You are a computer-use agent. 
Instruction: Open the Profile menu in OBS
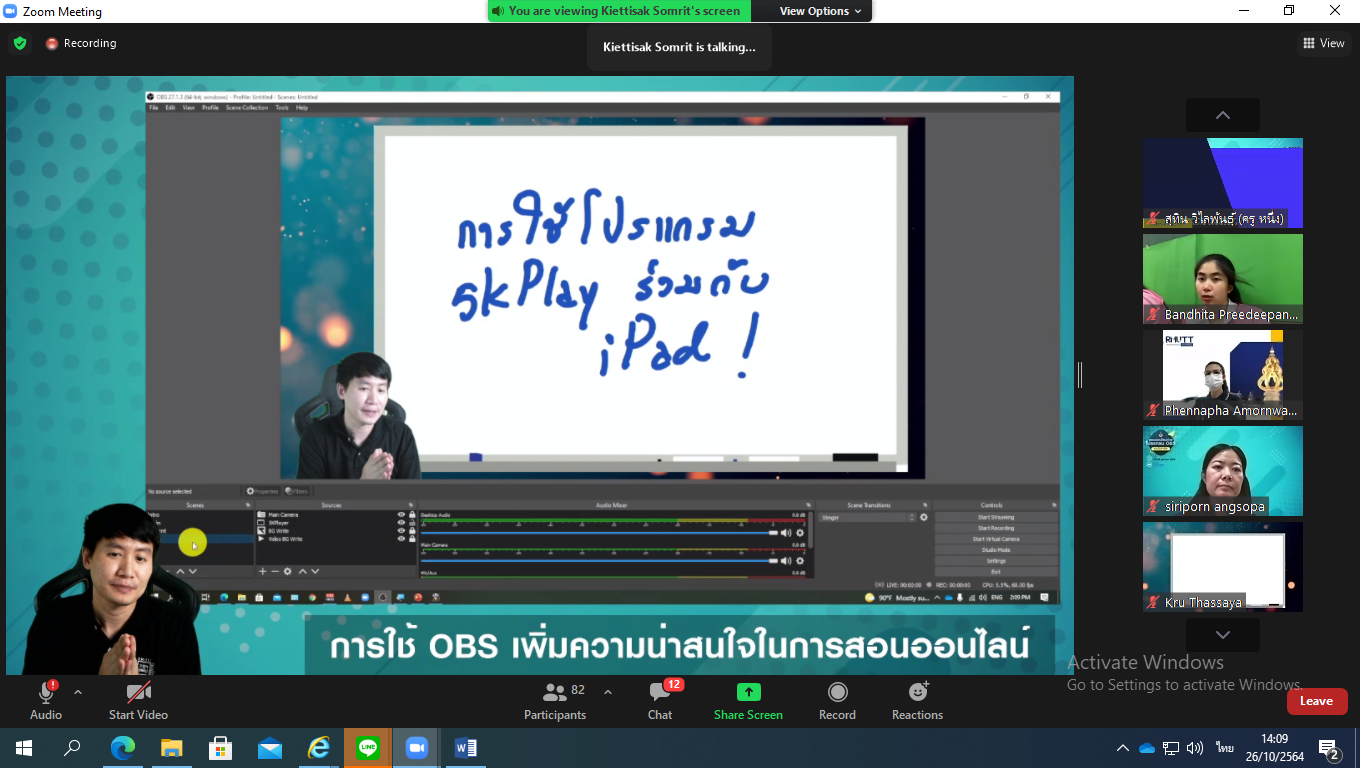pos(210,107)
